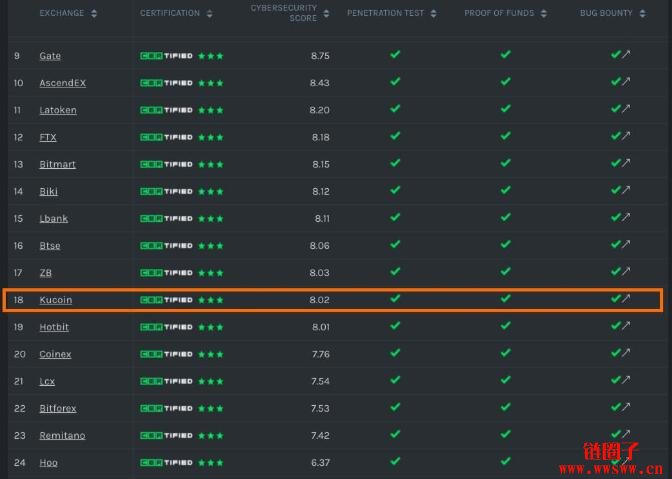The image size is (672, 479).
Task: Open the Bitforex exchange link
Action: (58, 408)
